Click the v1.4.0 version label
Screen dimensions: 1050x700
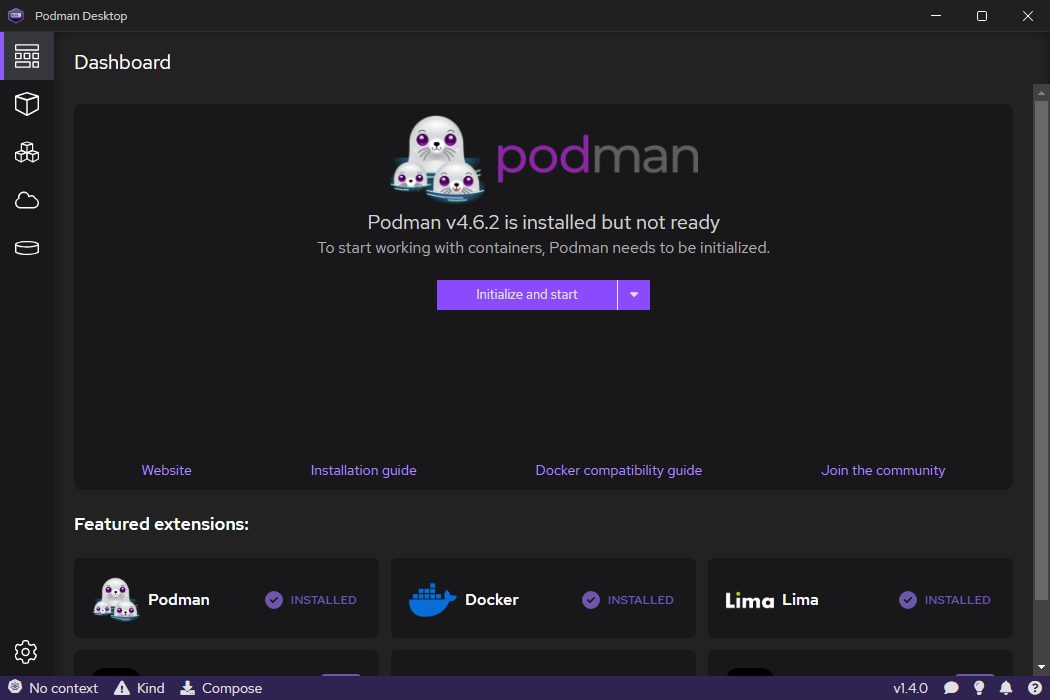(x=910, y=688)
